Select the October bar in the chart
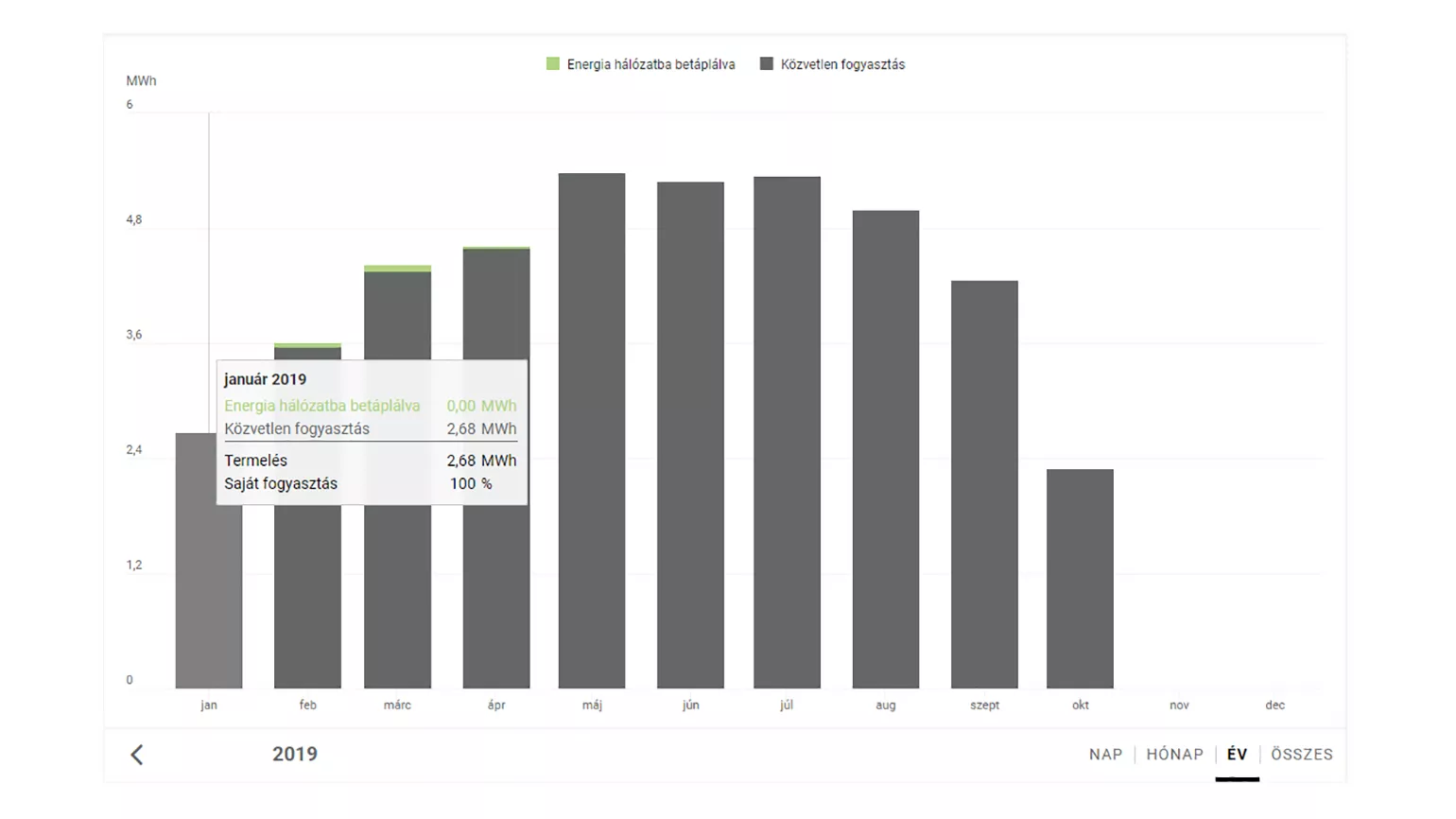 point(1080,579)
